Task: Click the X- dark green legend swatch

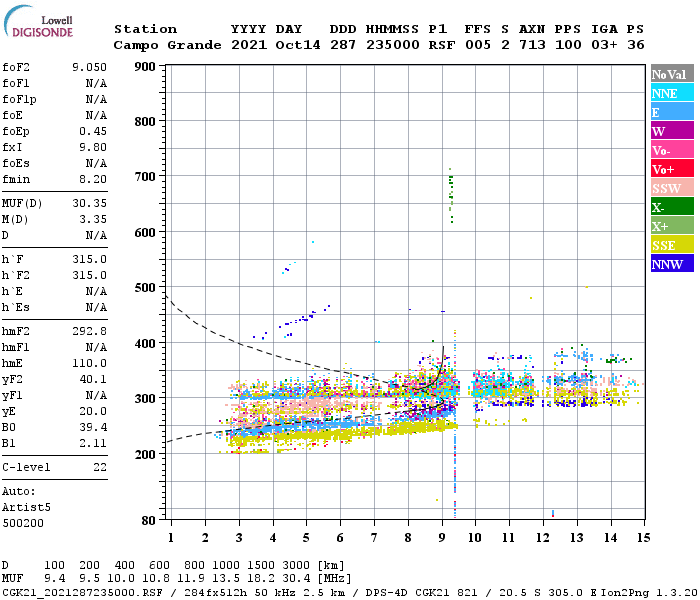Action: coord(672,207)
